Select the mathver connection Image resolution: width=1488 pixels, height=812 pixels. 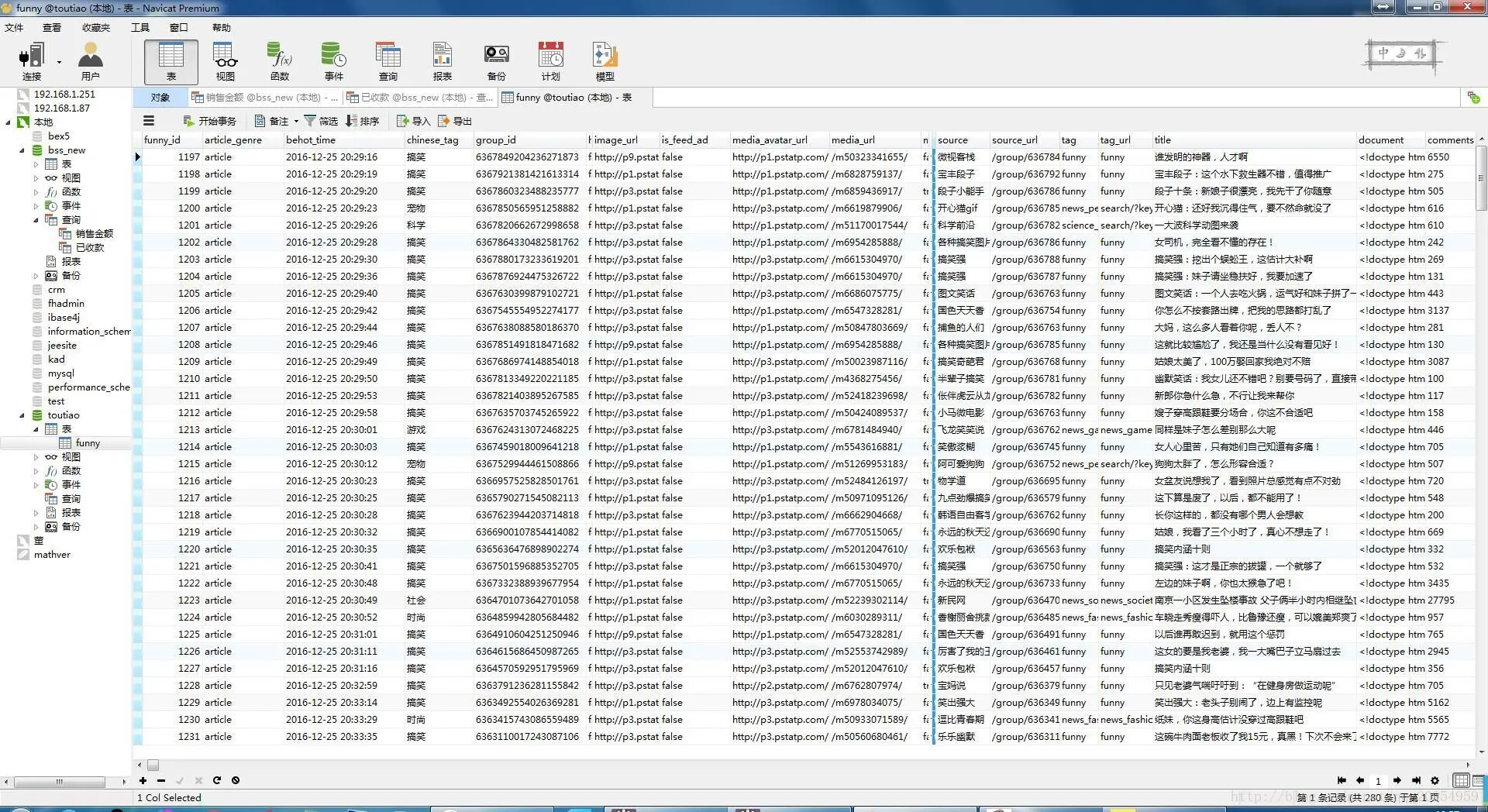(x=52, y=555)
